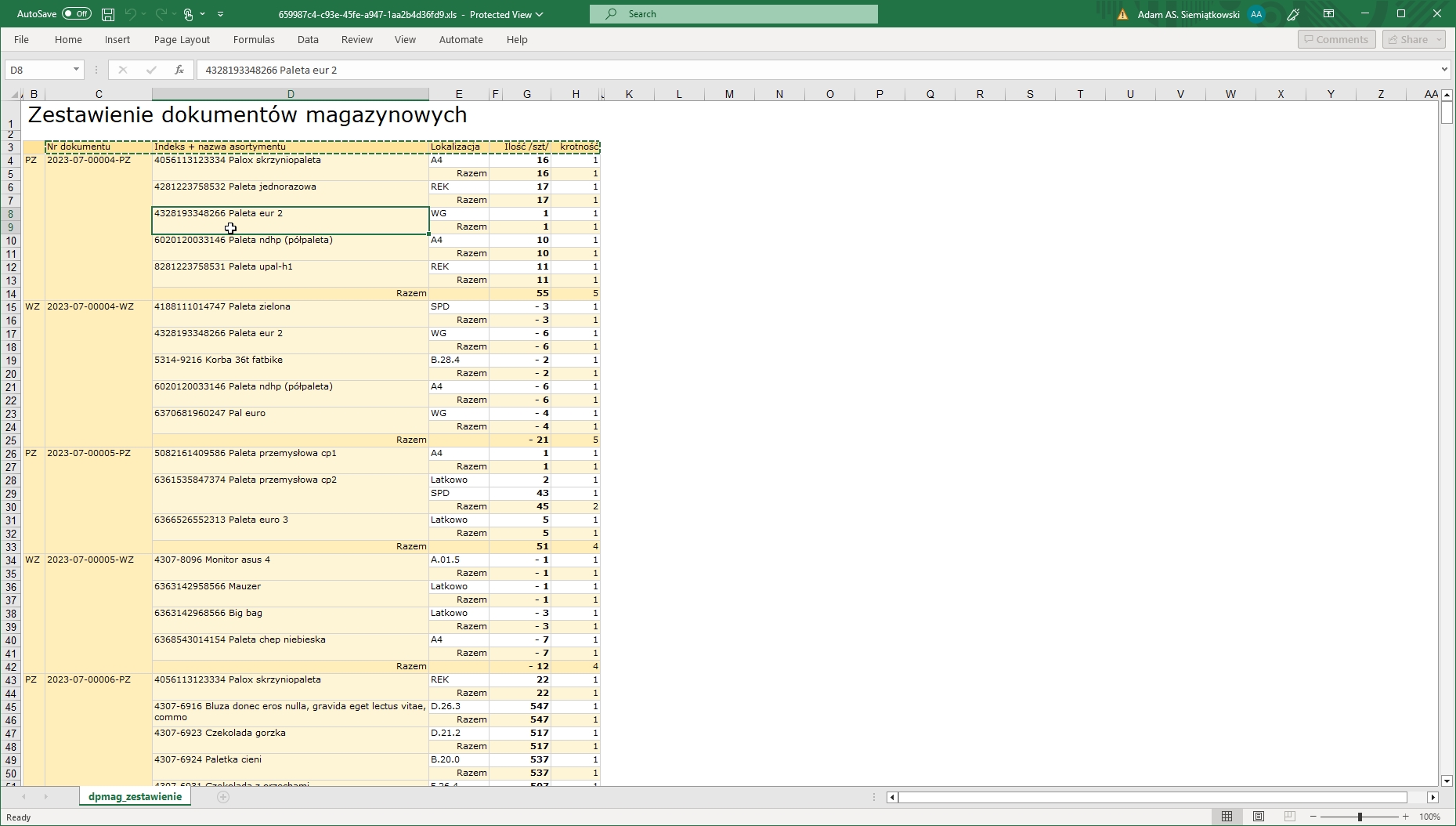Screen dimensions: 1456x826
Task: Click the Touch/Mouse Mode icon
Action: click(189, 14)
